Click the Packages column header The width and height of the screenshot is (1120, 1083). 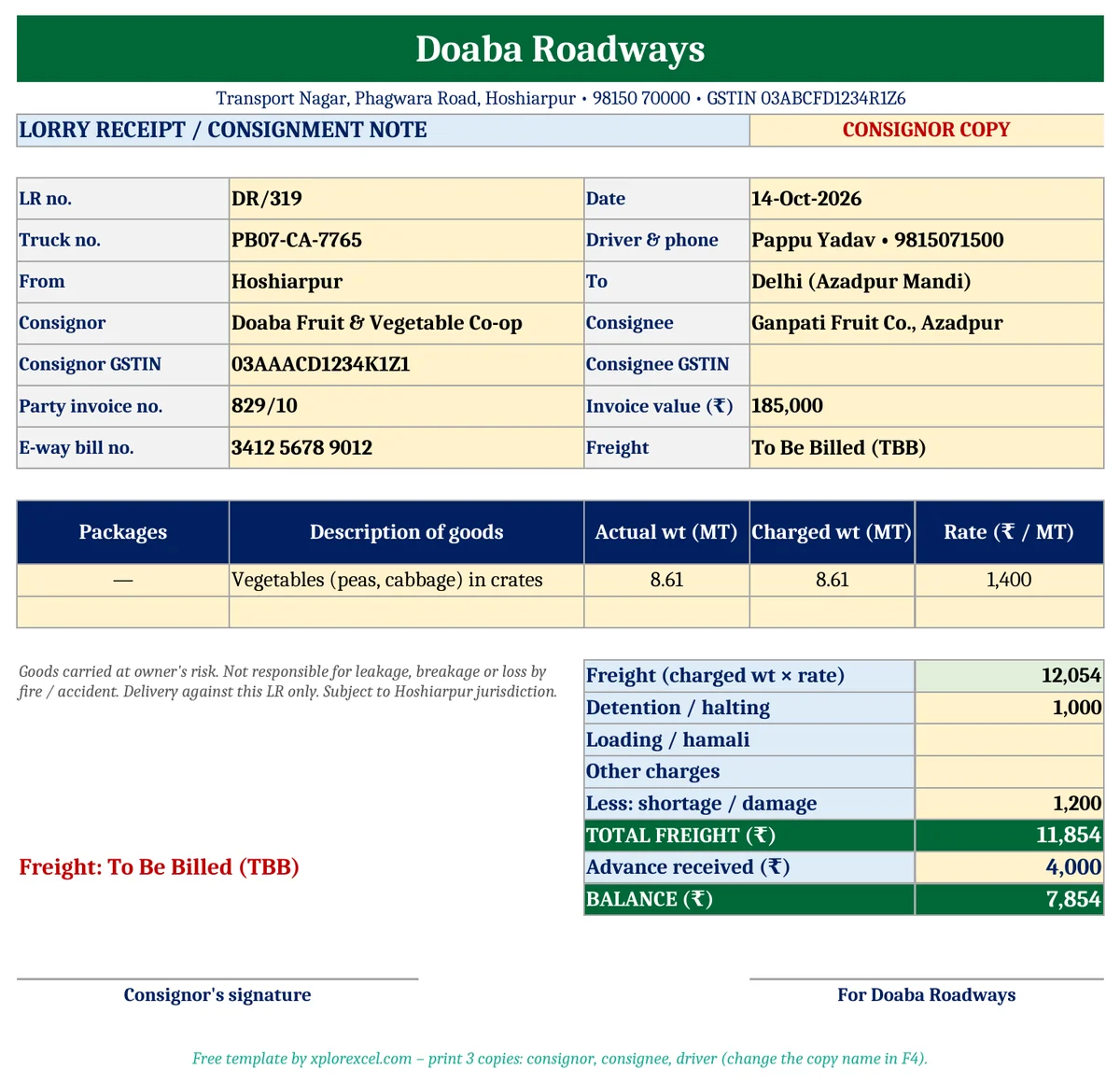(123, 532)
